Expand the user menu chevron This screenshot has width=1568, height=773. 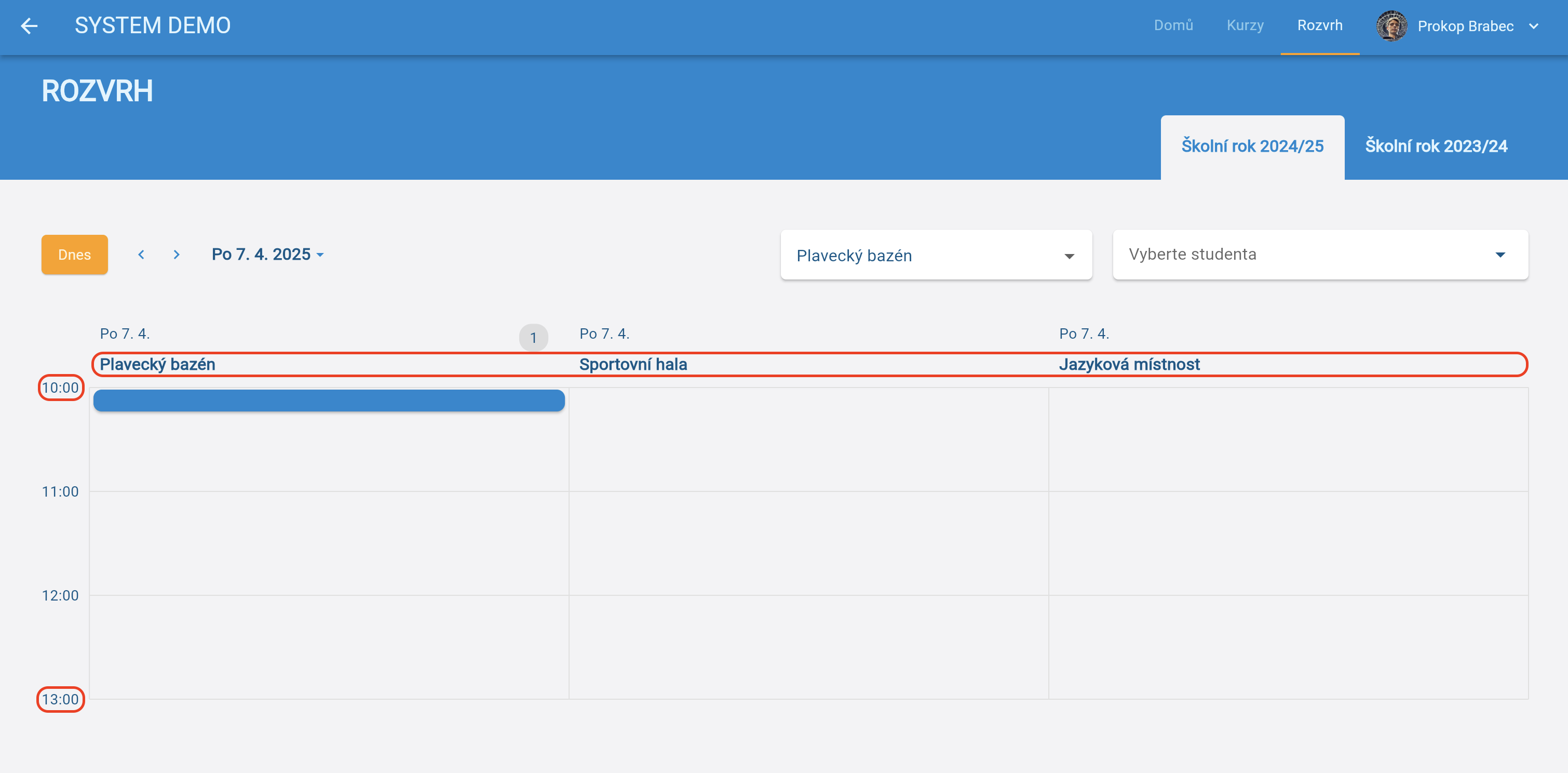1534,26
